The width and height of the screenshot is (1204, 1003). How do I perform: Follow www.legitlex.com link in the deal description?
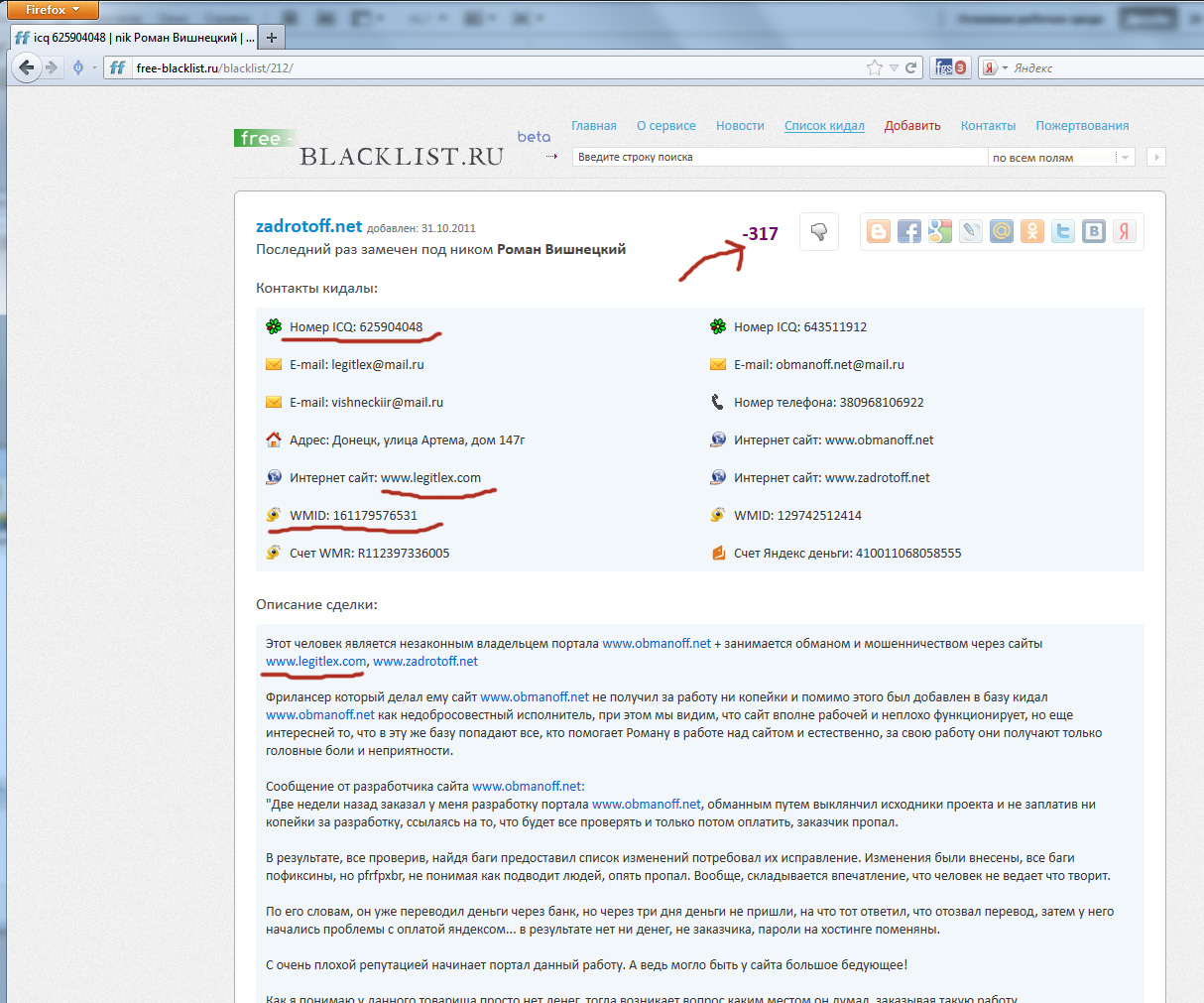(x=315, y=662)
